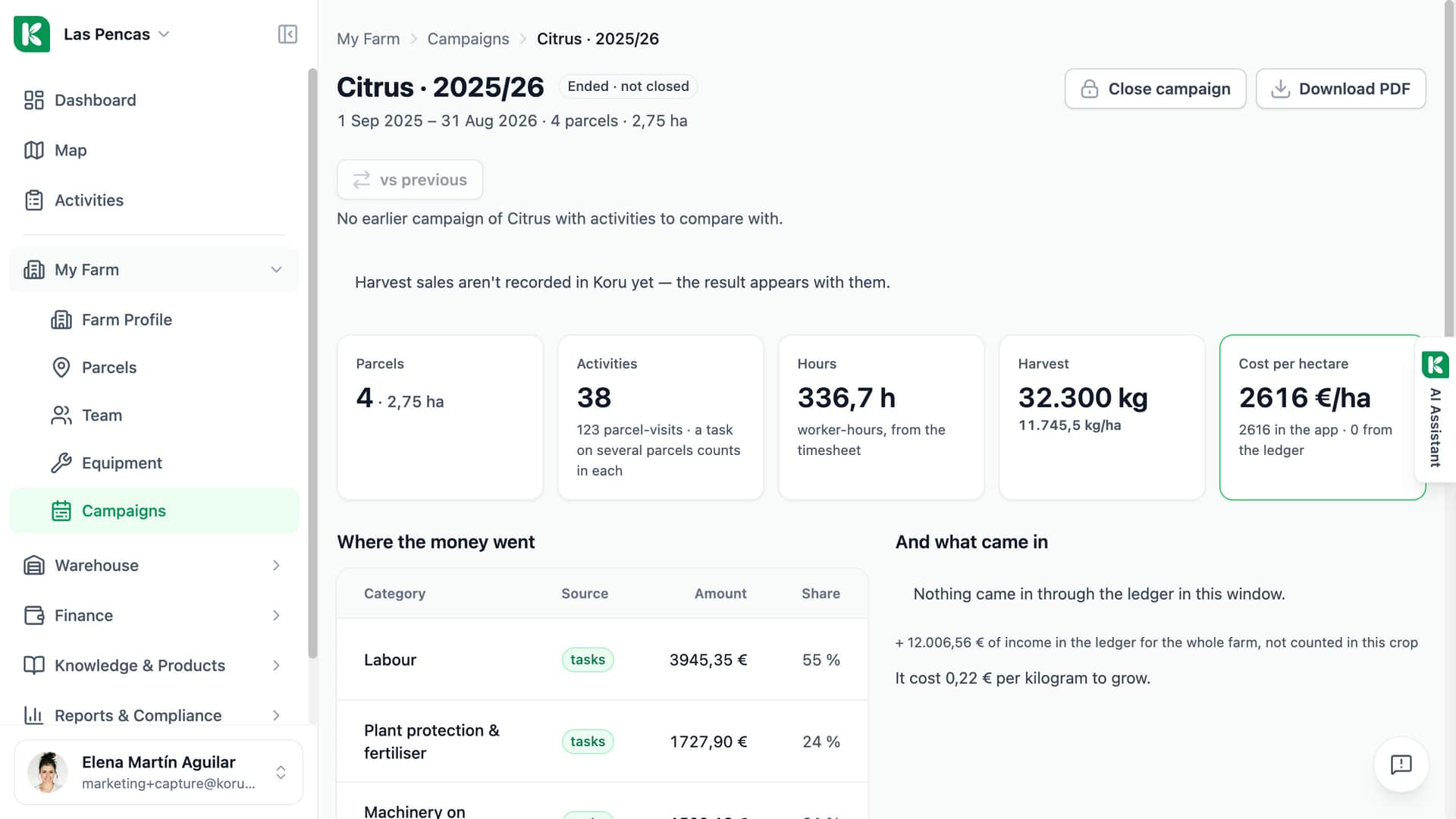1456x819 pixels.
Task: Click the main page vertical scrollbar
Action: [x=1449, y=167]
